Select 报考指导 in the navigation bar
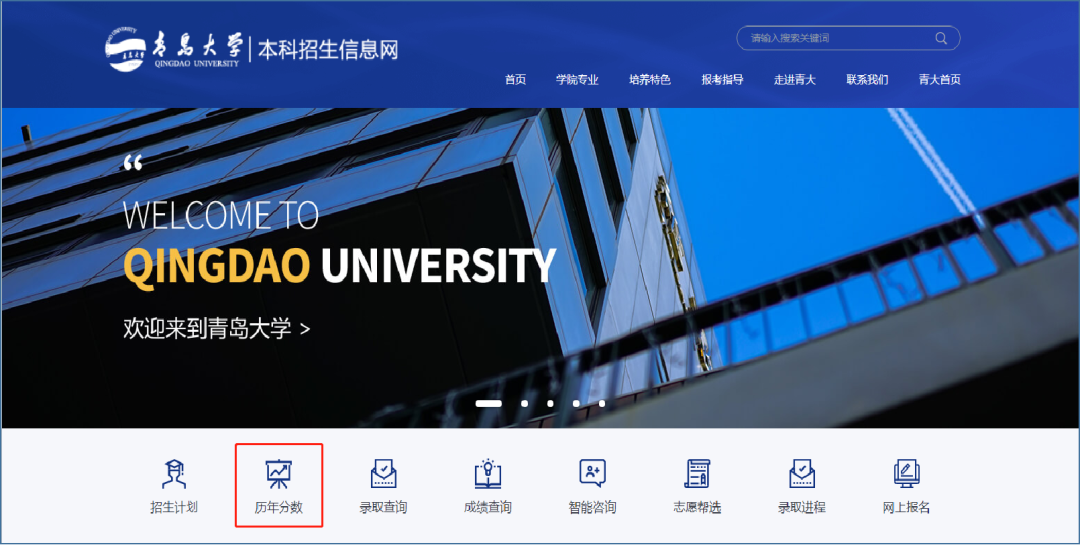Image resolution: width=1080 pixels, height=545 pixels. [x=722, y=80]
